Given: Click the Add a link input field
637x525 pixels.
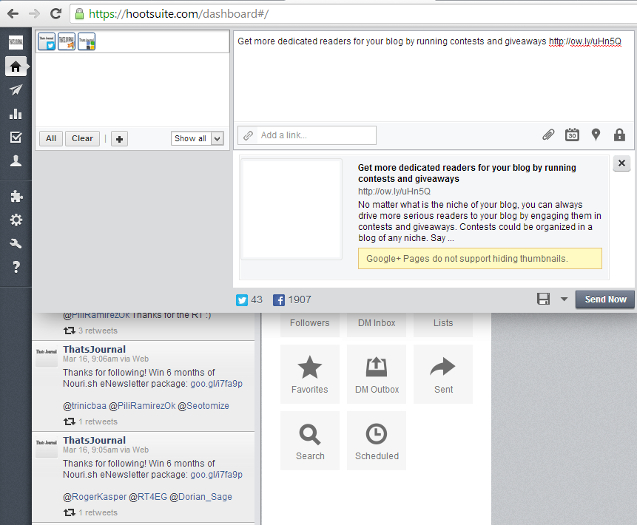Looking at the screenshot, I should tap(307, 135).
